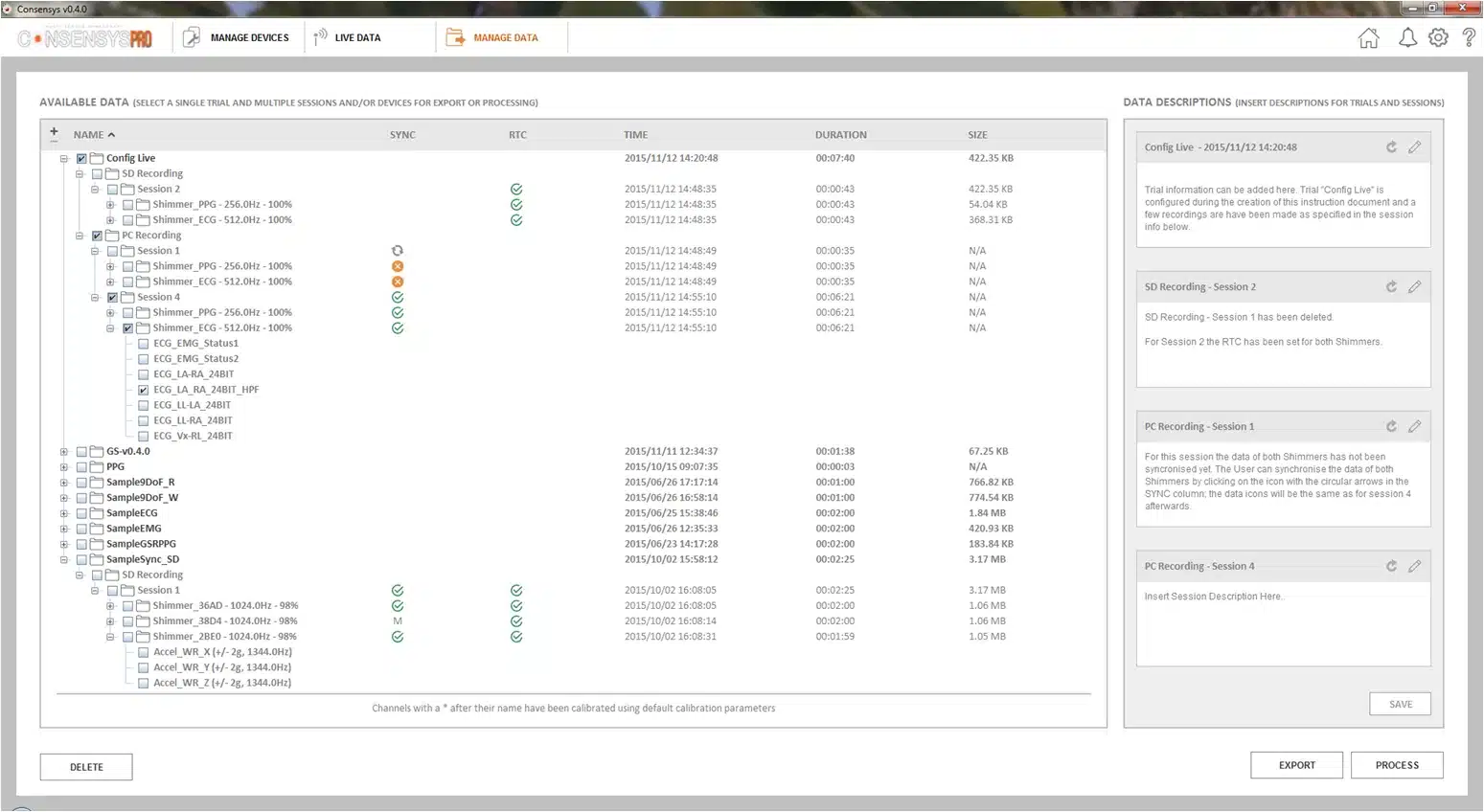This screenshot has height=812, width=1484.
Task: Click the Process button
Action: click(1397, 765)
